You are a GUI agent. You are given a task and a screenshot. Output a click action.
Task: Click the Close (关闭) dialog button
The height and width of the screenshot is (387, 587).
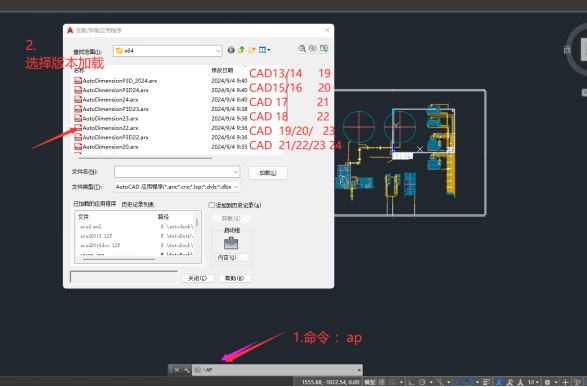(198, 278)
